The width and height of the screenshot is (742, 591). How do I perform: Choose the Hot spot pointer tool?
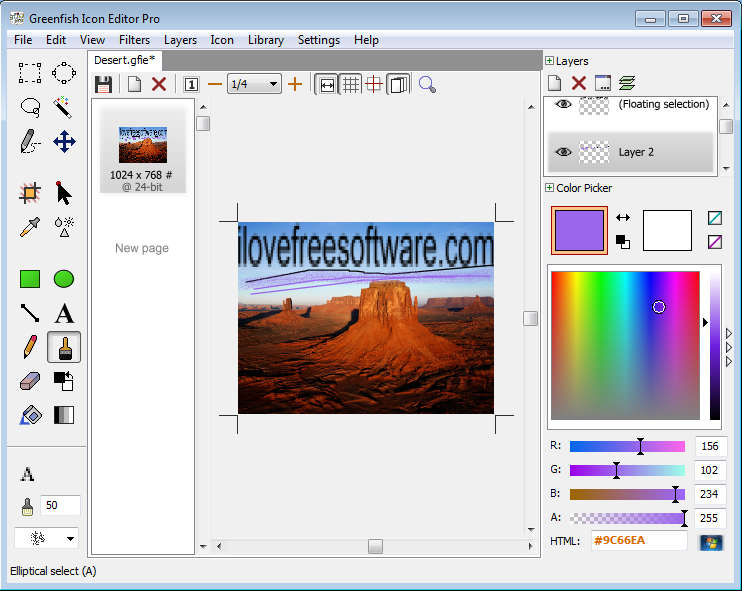click(64, 193)
